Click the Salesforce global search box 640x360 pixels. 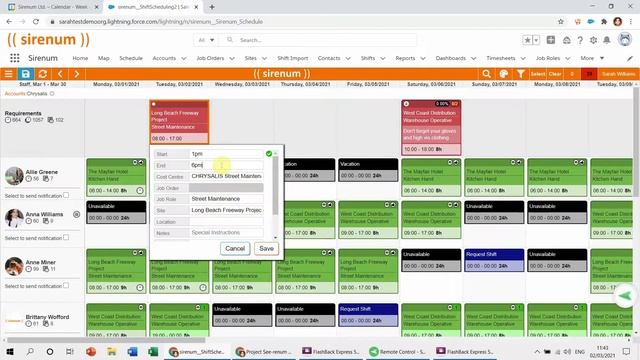(x=318, y=40)
